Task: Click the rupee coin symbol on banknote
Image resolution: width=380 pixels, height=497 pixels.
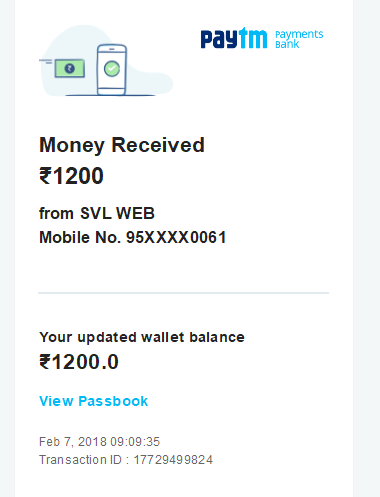Action: (x=70, y=68)
